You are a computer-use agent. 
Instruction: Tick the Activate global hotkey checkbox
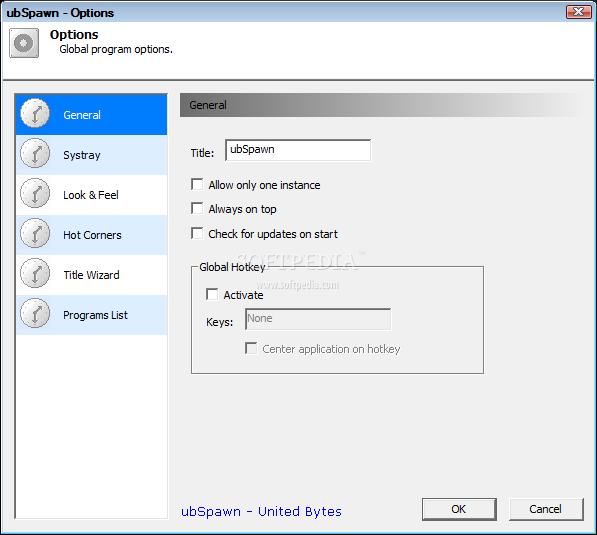tap(212, 294)
